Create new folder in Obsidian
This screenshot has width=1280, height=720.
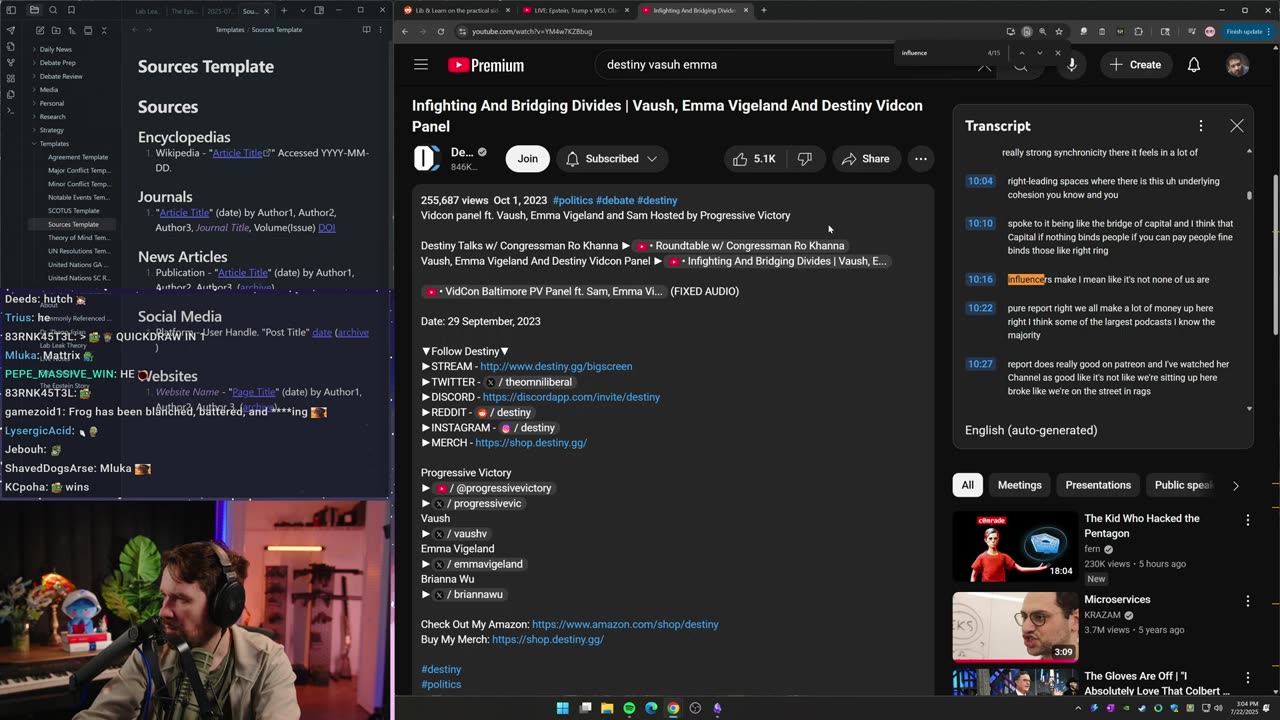[x=55, y=30]
